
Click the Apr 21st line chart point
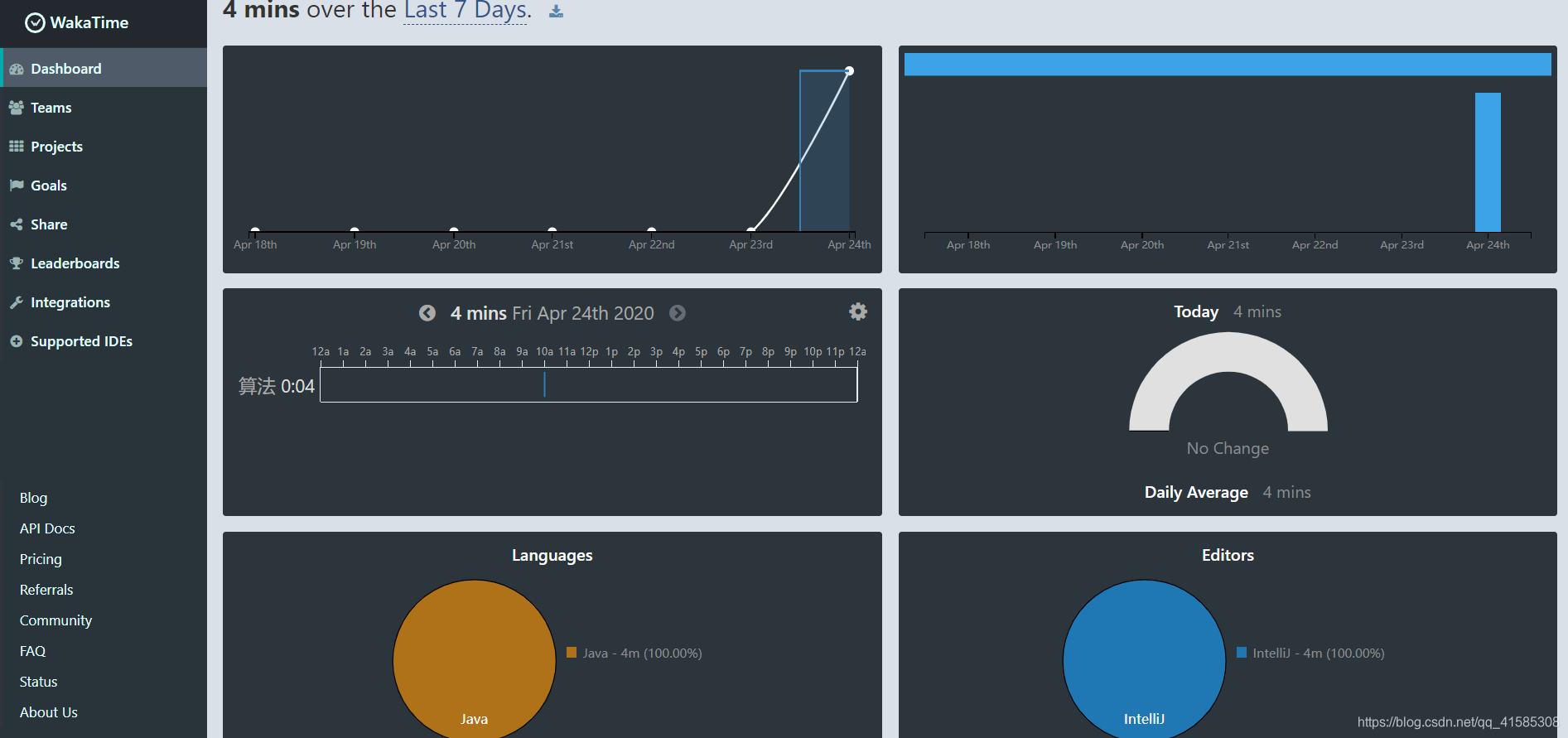pyautogui.click(x=552, y=230)
